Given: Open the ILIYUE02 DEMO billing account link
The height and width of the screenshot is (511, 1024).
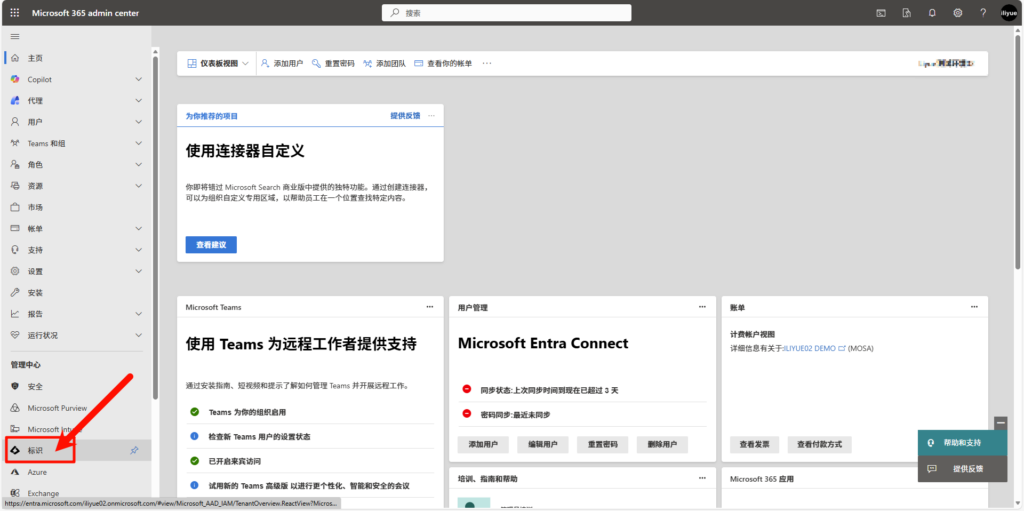Looking at the screenshot, I should tap(813, 348).
